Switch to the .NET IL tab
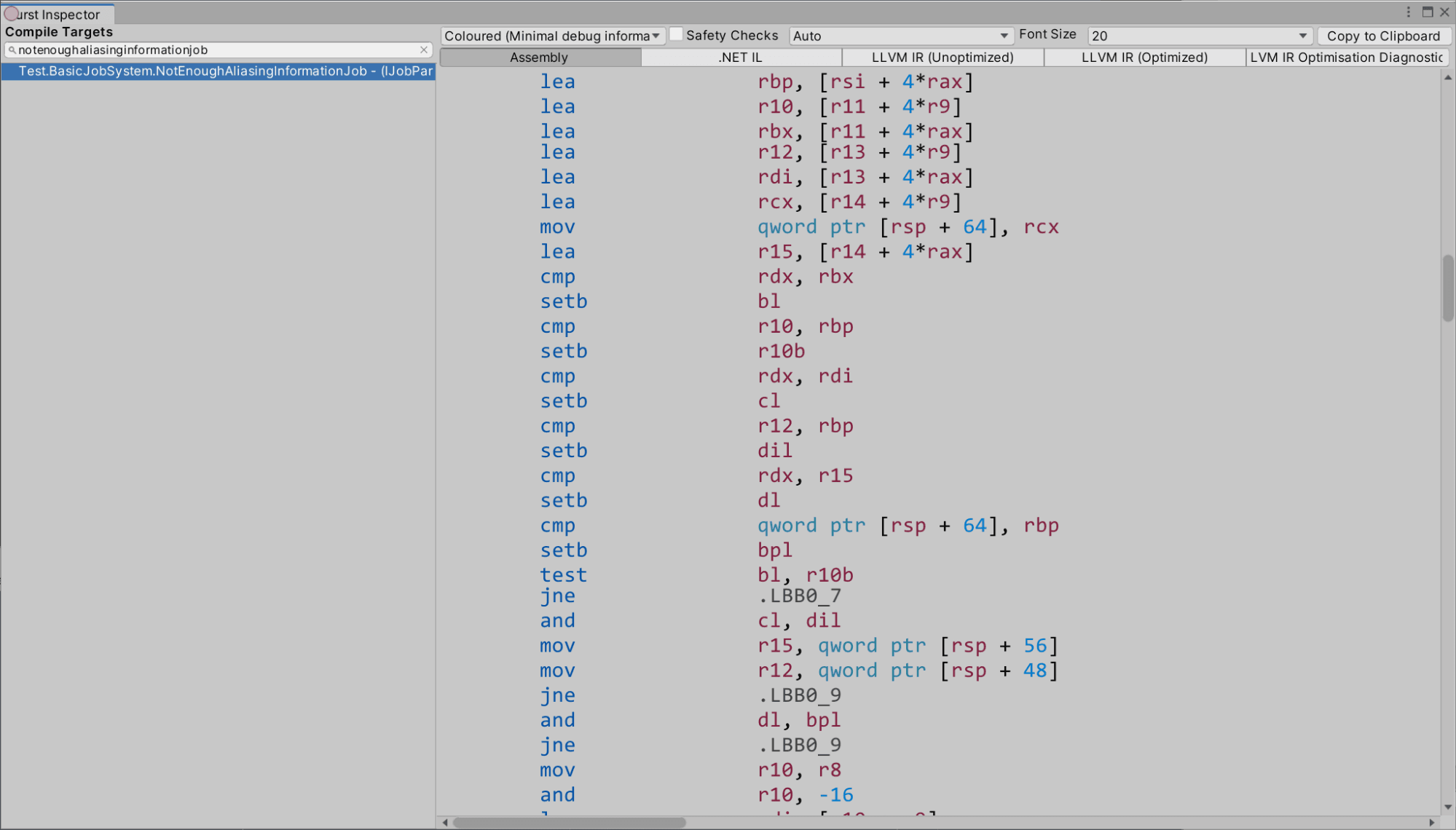 point(741,58)
